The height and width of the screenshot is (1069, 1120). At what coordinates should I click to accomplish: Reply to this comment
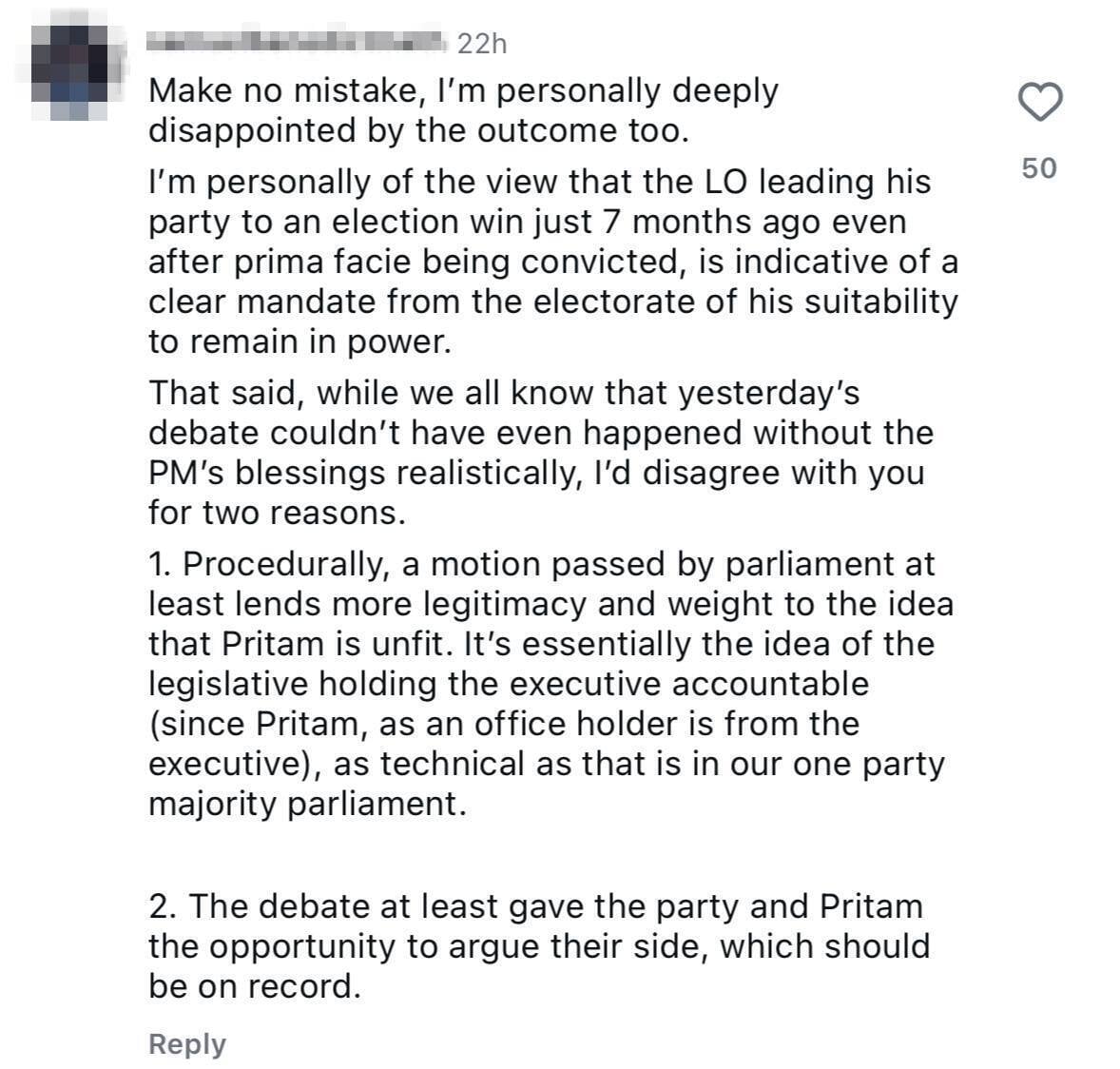[x=187, y=1043]
